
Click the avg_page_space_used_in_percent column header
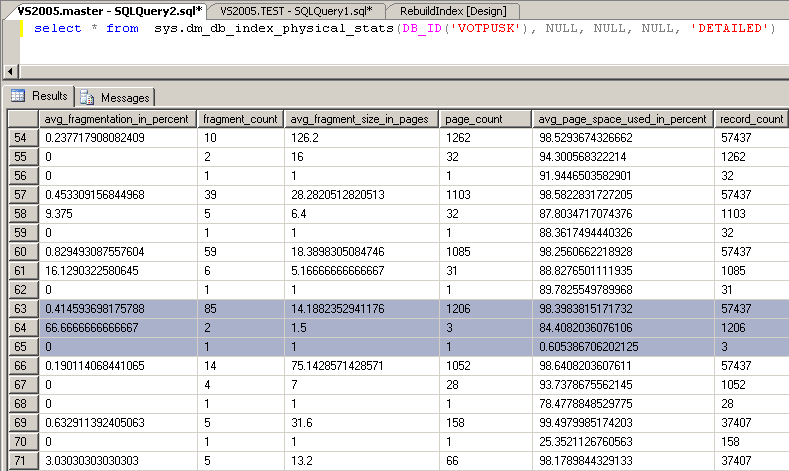click(622, 119)
